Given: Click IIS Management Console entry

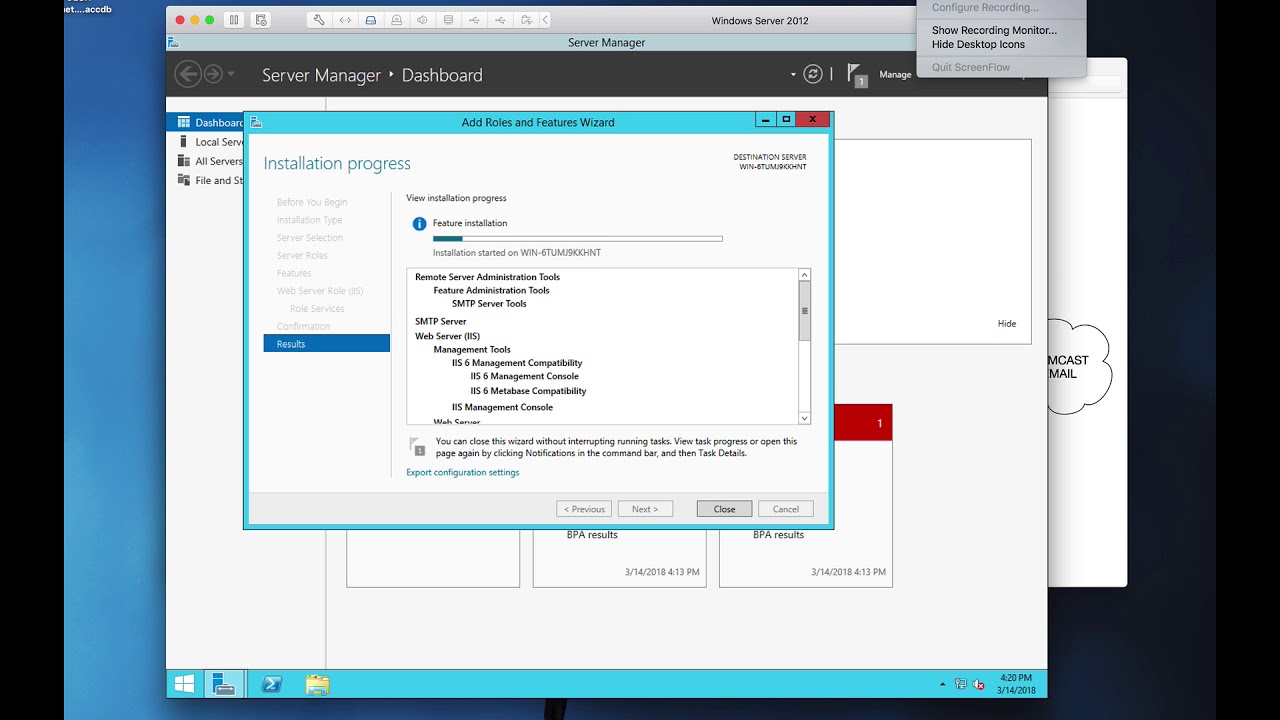Looking at the screenshot, I should click(502, 407).
